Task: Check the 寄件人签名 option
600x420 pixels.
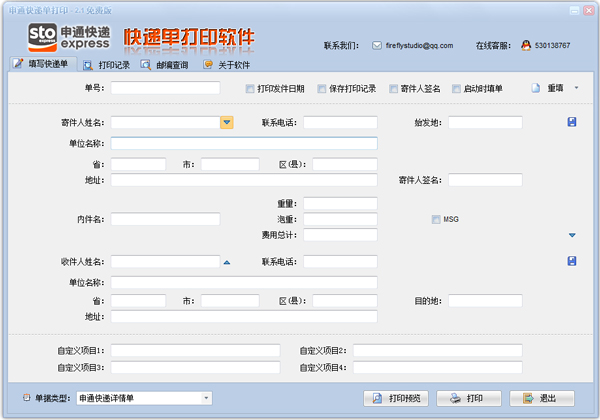Action: 393,89
